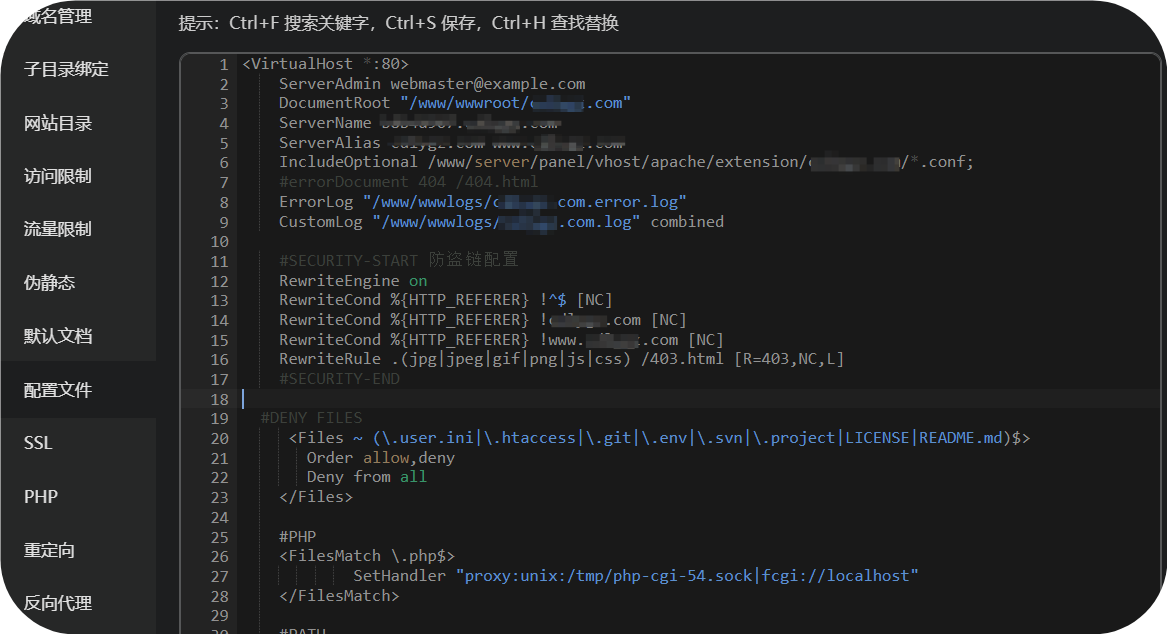Go to 访问限制 configuration
The image size is (1167, 634).
[60, 175]
